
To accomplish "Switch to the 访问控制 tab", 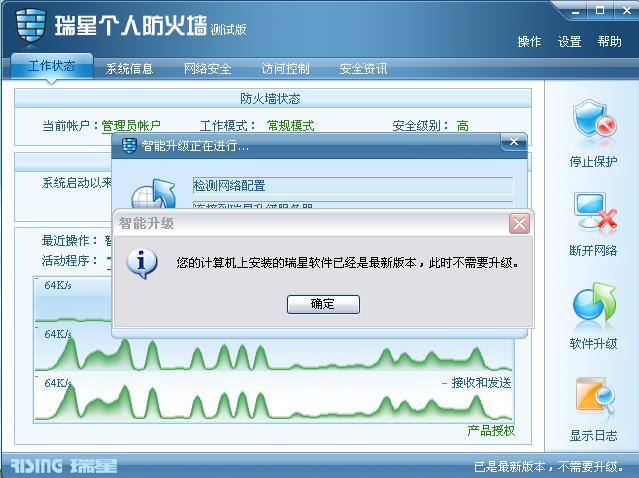I will click(x=285, y=68).
